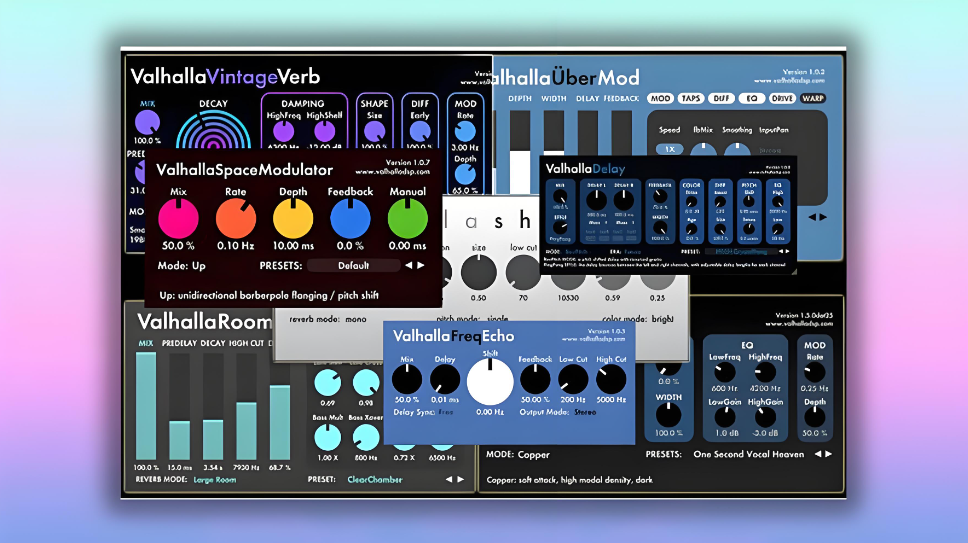Click the blue Feedback knob in SpaceModulator
The width and height of the screenshot is (968, 543).
[350, 219]
